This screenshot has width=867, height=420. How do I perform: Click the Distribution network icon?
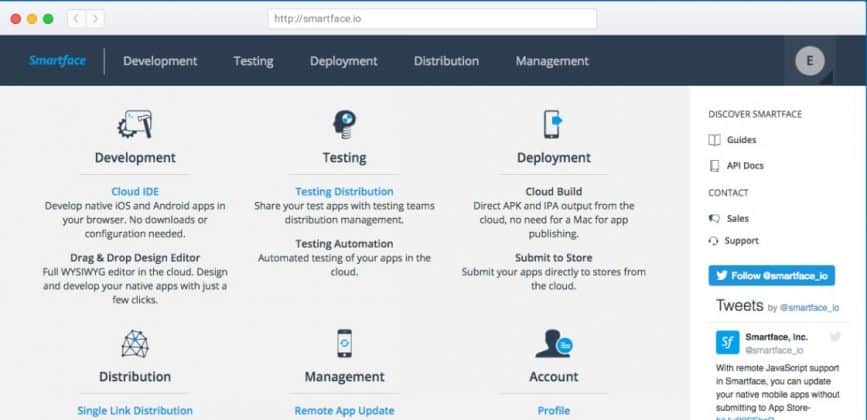[x=135, y=344]
